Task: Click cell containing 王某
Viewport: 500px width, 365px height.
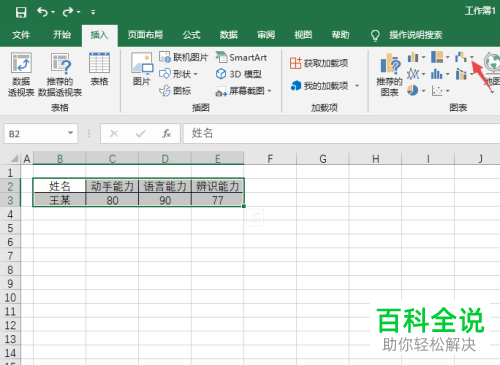Action: coord(60,200)
